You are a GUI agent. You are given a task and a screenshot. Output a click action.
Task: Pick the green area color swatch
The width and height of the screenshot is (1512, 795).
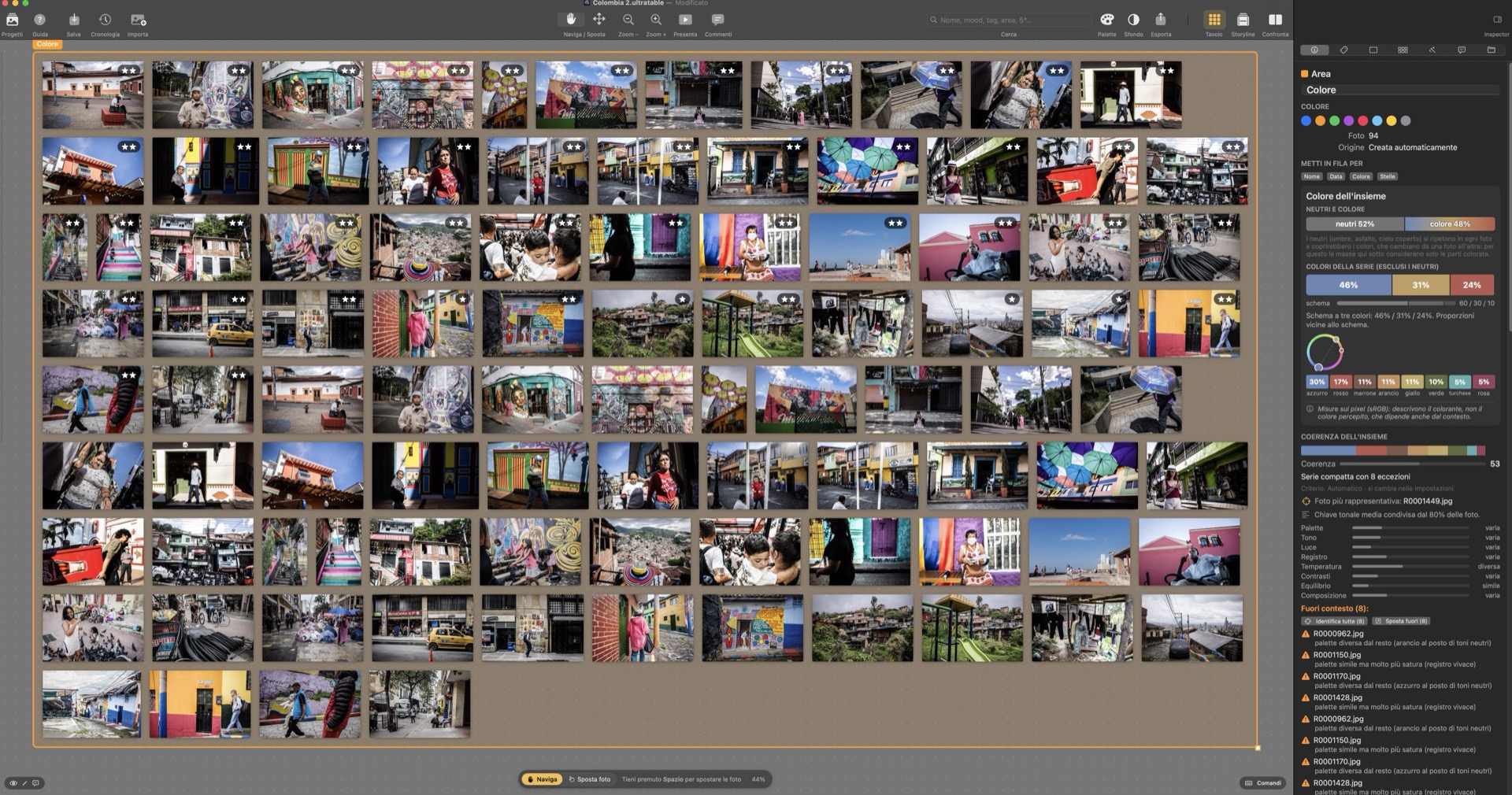coord(1335,120)
